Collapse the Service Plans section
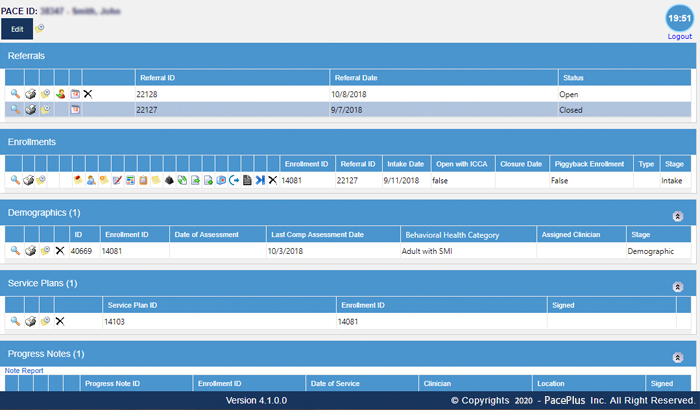The image size is (700, 410). (678, 287)
